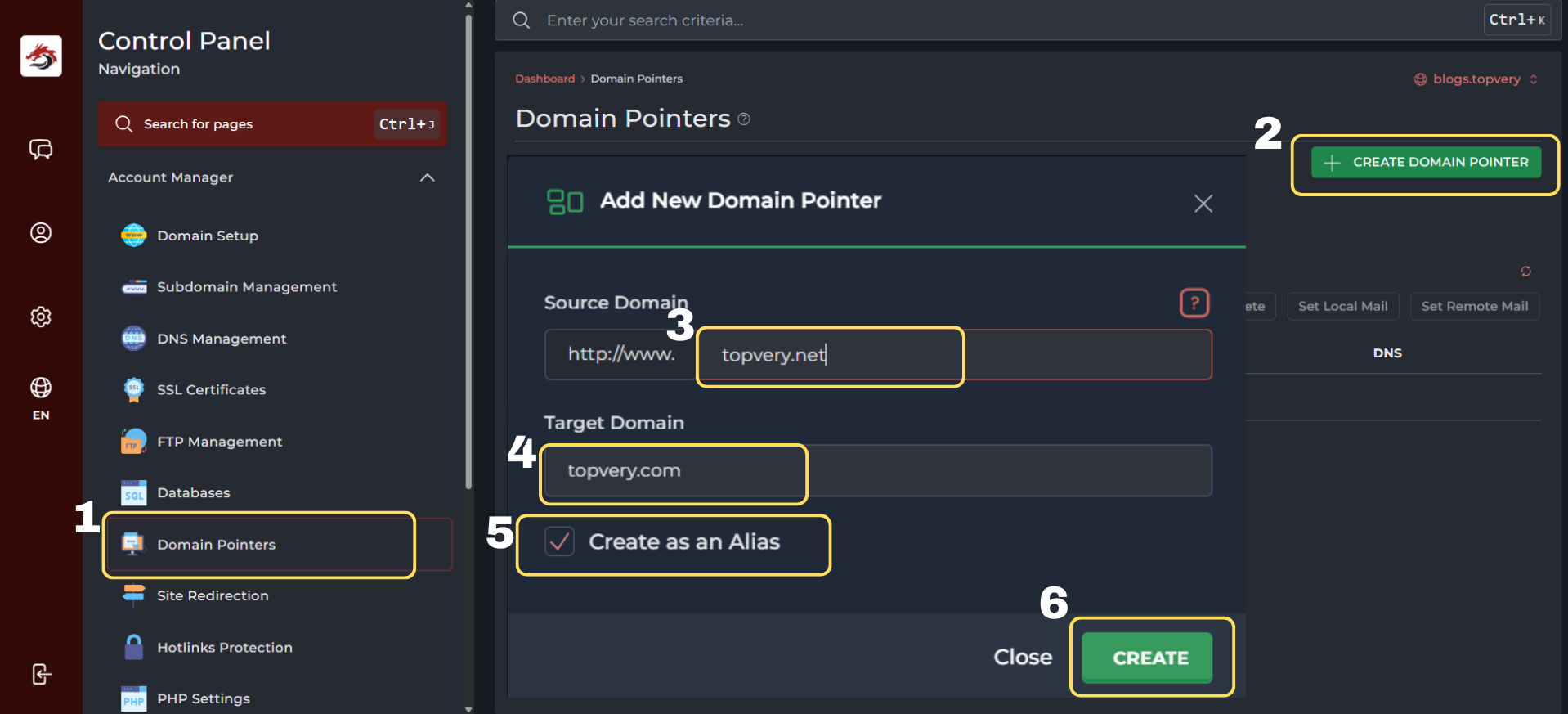The image size is (1568, 714).
Task: Click the sidebar vertical scrollbar
Action: click(468, 245)
